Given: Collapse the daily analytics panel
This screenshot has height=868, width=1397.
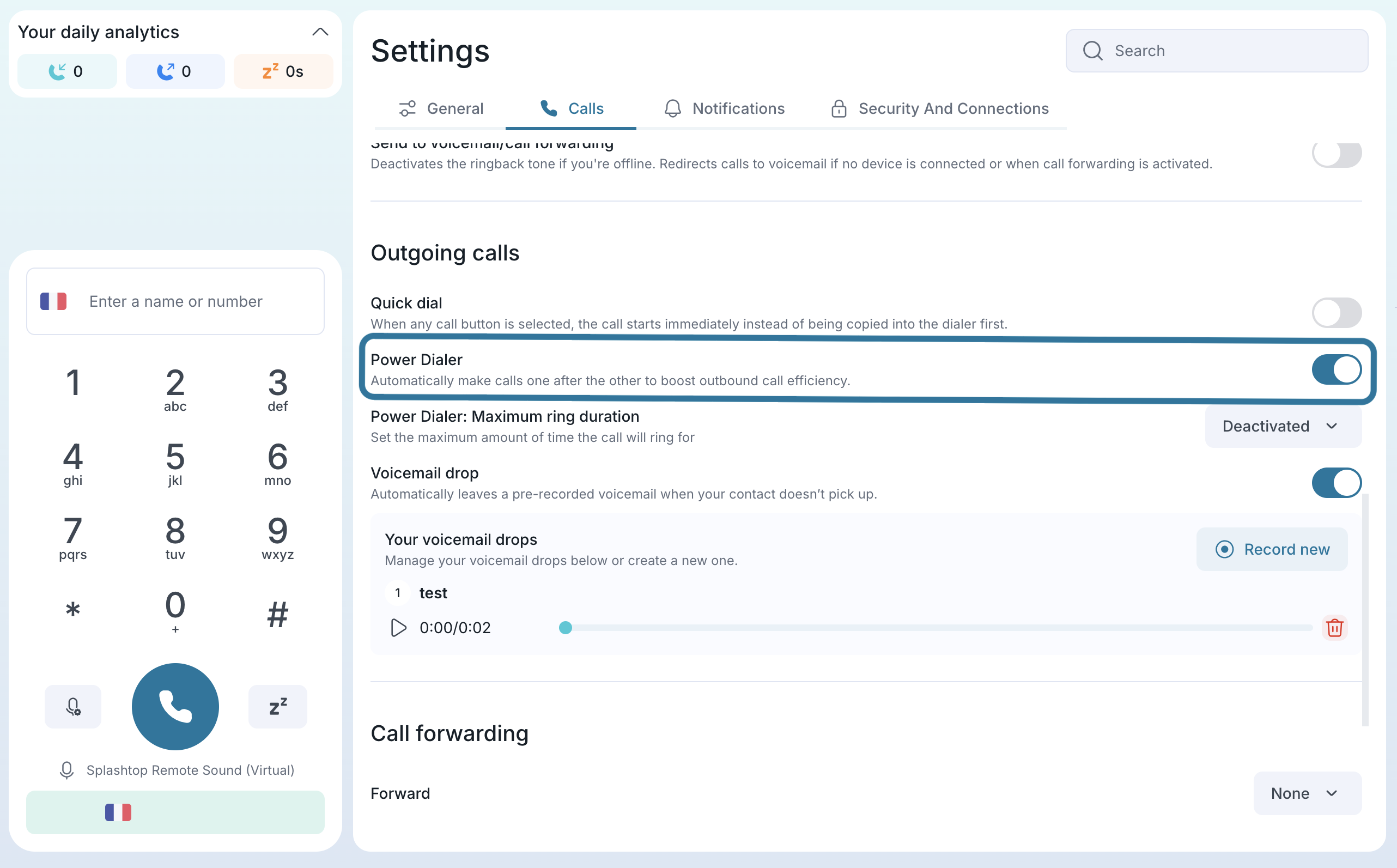Looking at the screenshot, I should click(x=320, y=32).
